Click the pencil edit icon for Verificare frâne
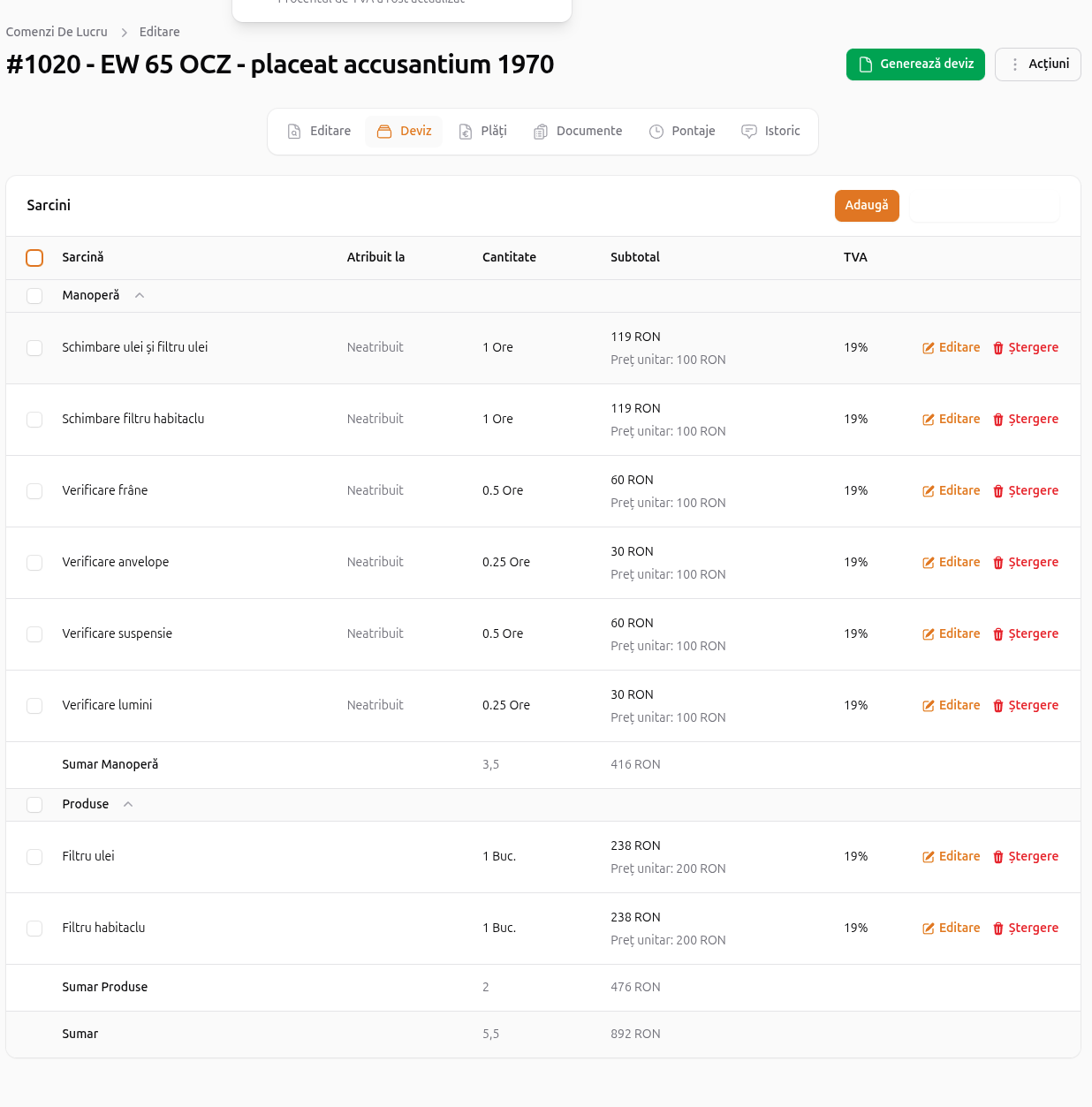 click(x=928, y=491)
